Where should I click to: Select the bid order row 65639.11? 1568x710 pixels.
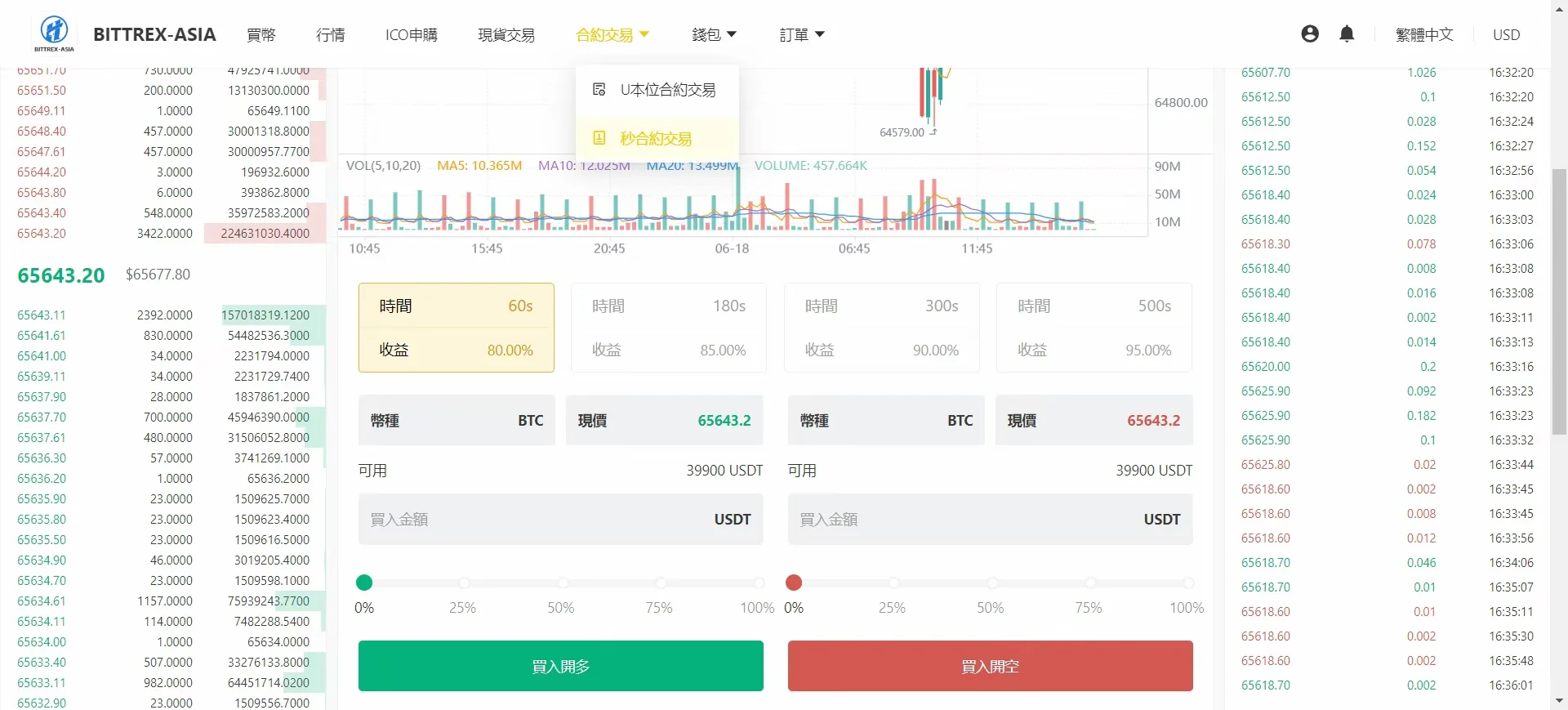(x=163, y=376)
